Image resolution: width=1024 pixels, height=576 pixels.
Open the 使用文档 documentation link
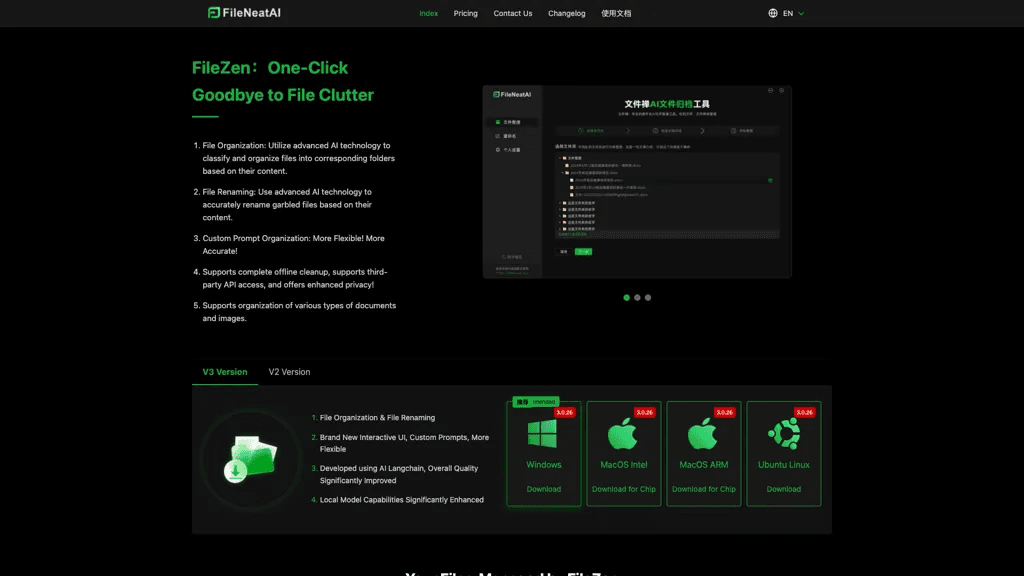(616, 13)
